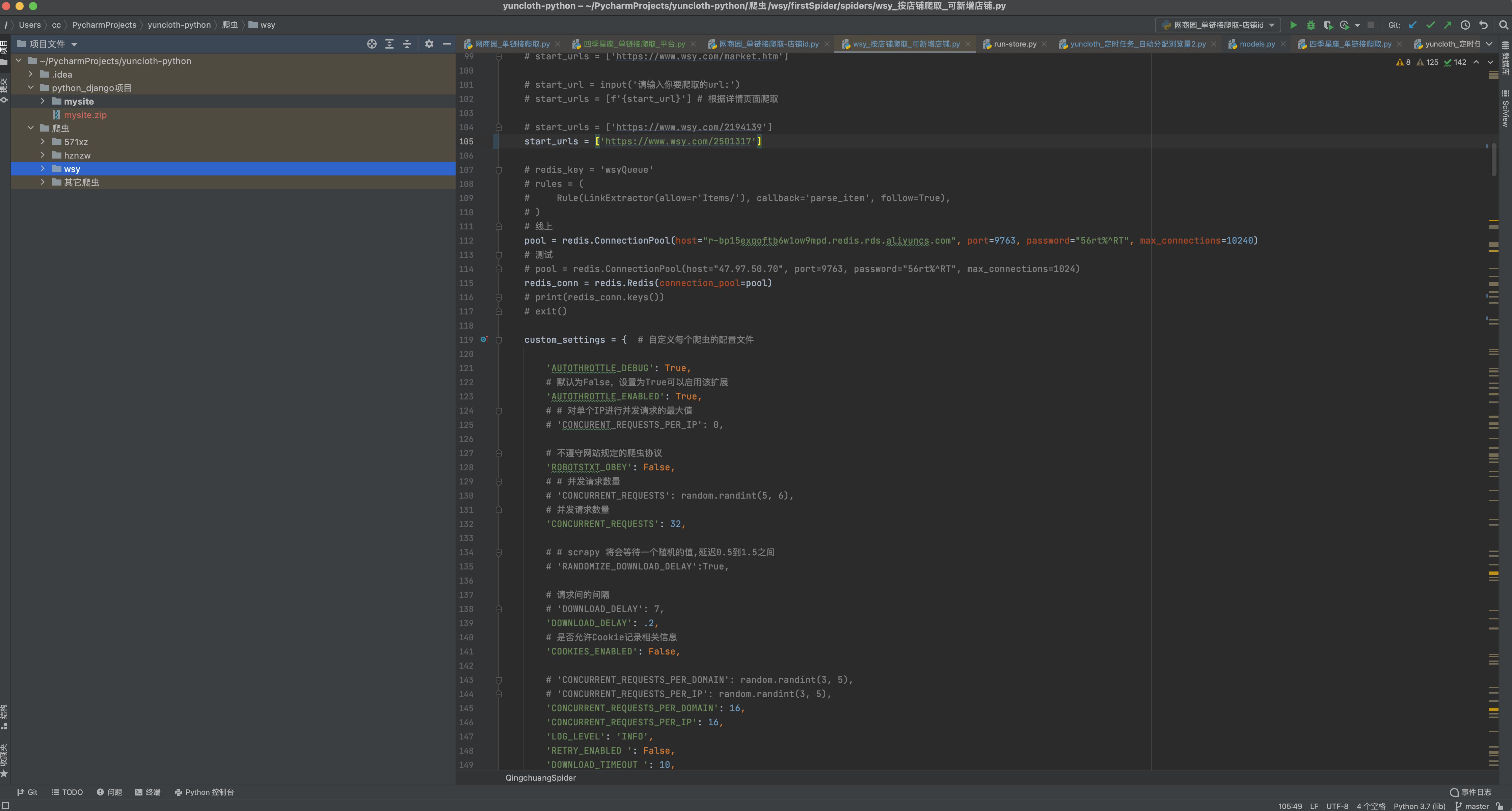The height and width of the screenshot is (811, 1512).
Task: Select mysite.zip file in tree
Action: tap(85, 115)
